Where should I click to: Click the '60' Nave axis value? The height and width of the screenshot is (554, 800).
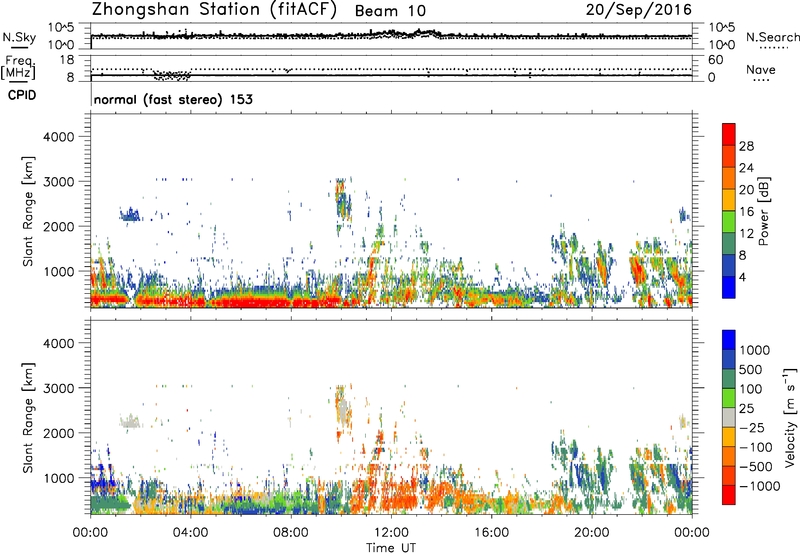[x=715, y=60]
